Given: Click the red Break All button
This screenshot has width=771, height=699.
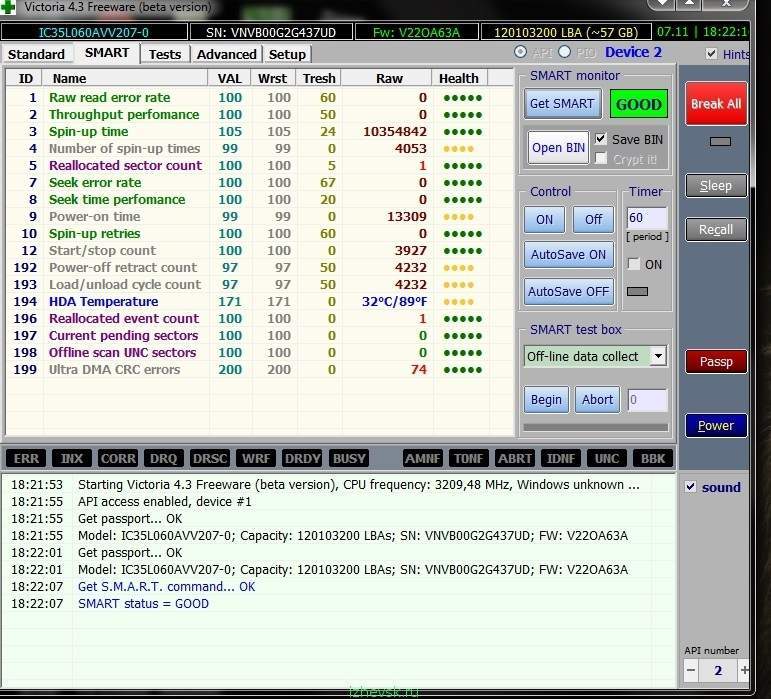Looking at the screenshot, I should coord(715,104).
